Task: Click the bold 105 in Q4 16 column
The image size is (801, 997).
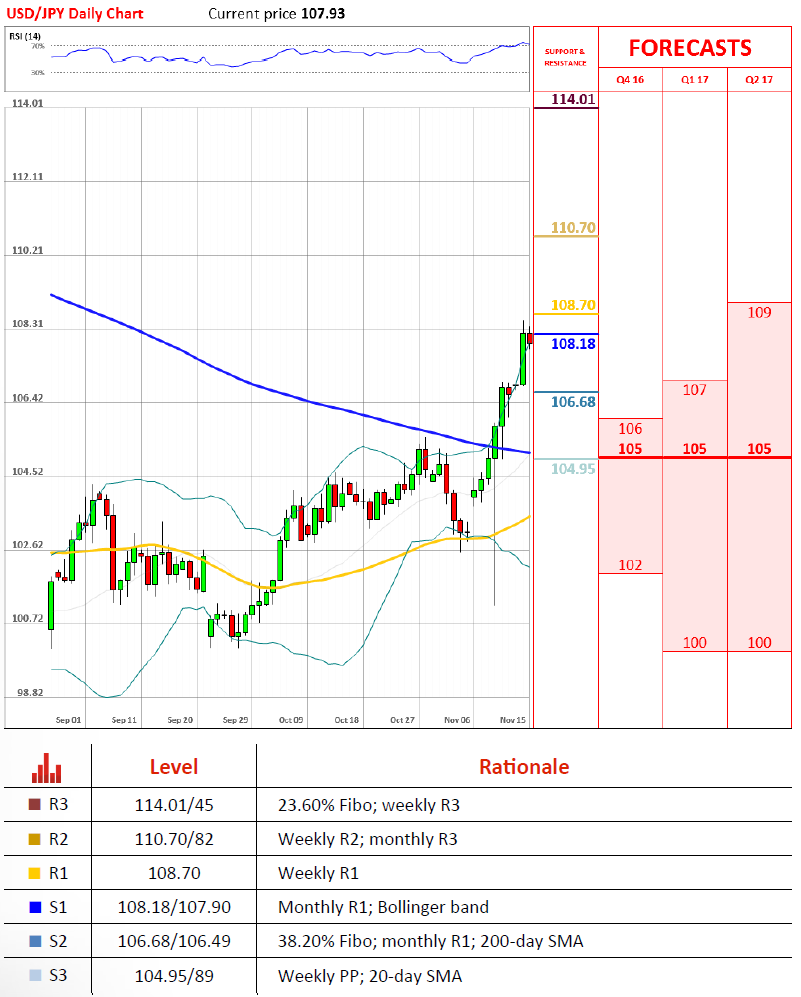Action: point(630,449)
